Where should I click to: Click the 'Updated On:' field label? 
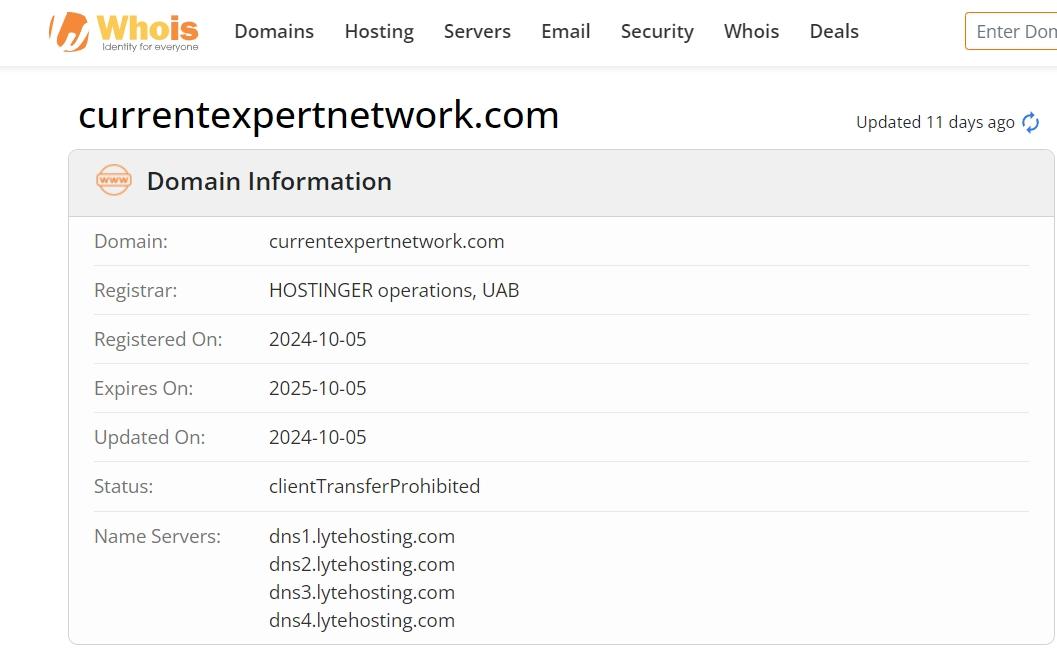click(150, 438)
